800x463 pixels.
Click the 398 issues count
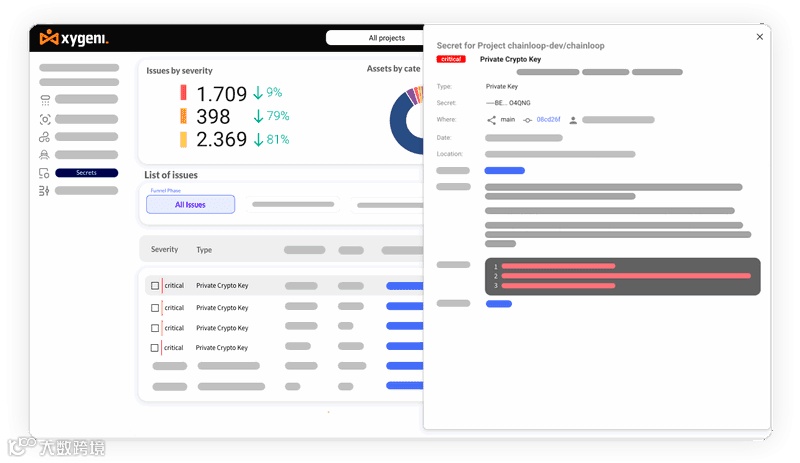[x=213, y=116]
